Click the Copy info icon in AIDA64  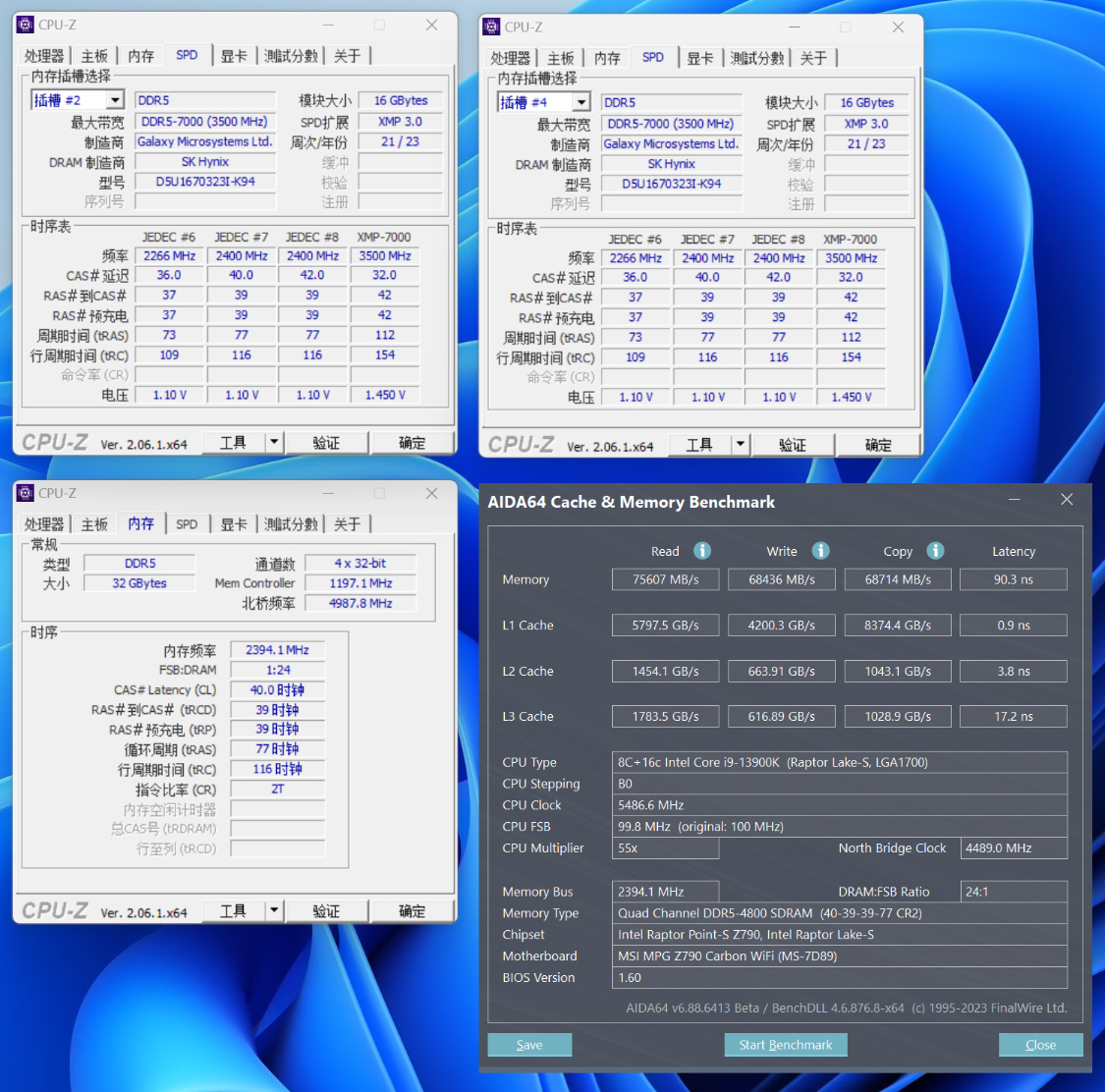[x=935, y=550]
